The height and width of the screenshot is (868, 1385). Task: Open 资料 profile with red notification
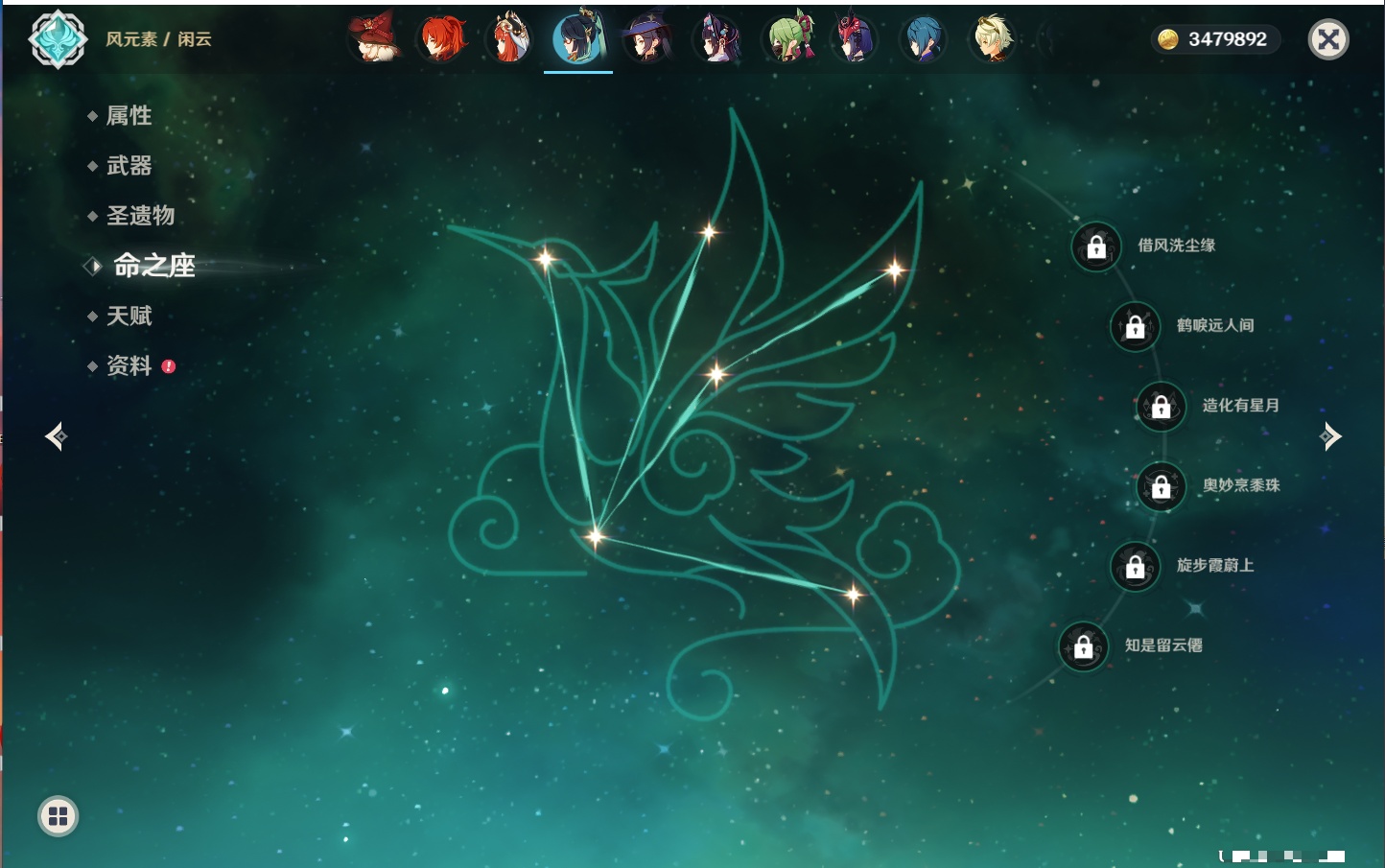129,365
